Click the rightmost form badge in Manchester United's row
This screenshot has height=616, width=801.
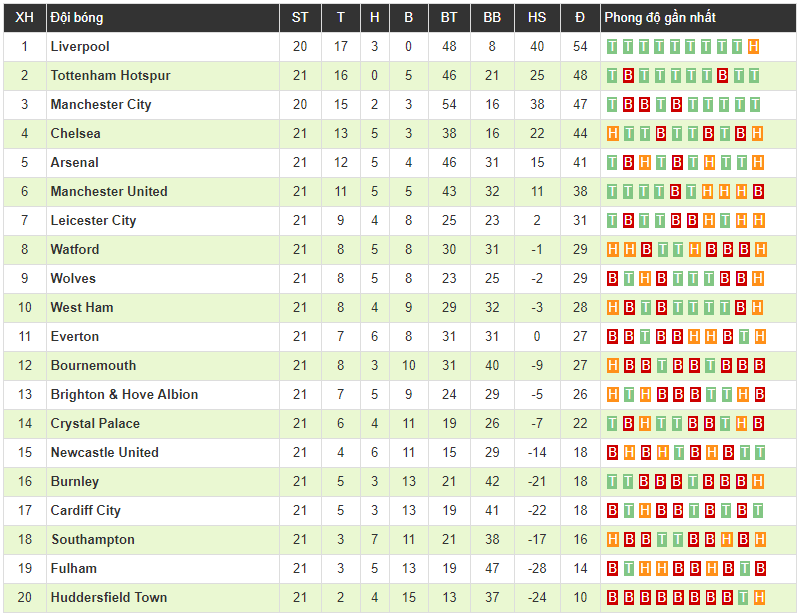(759, 192)
